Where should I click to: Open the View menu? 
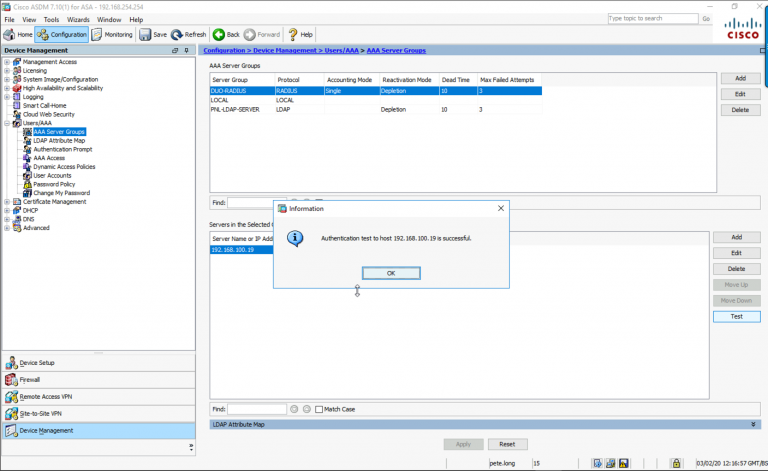point(29,20)
